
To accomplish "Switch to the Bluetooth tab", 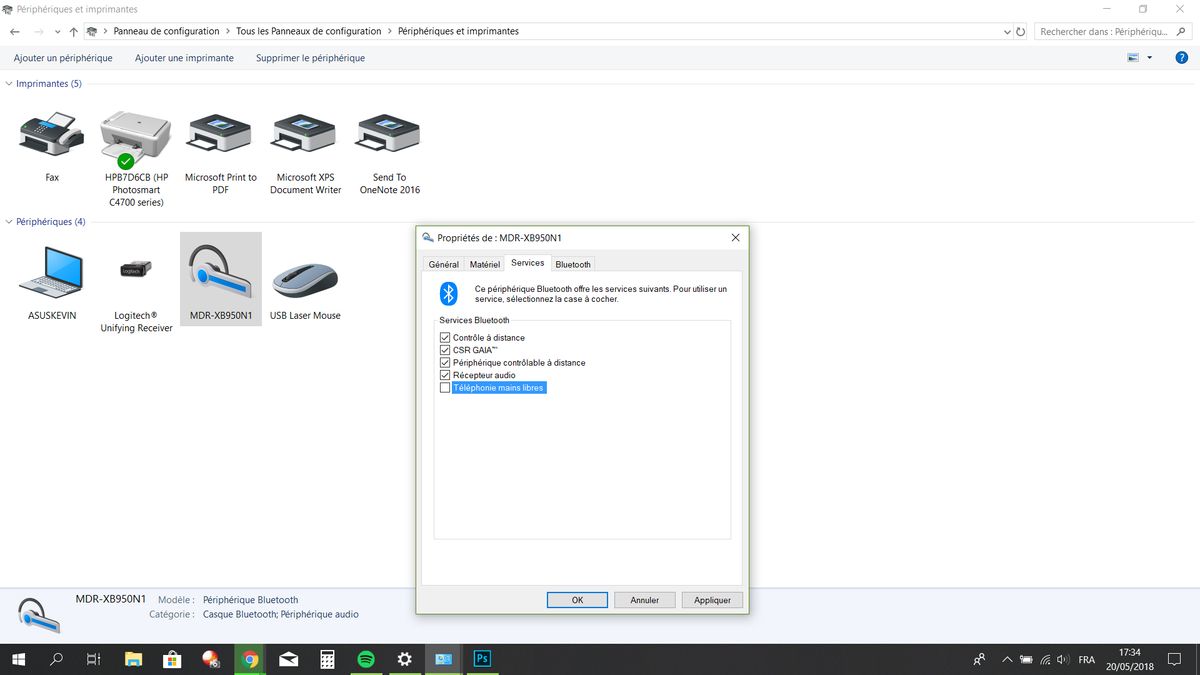I will point(573,264).
